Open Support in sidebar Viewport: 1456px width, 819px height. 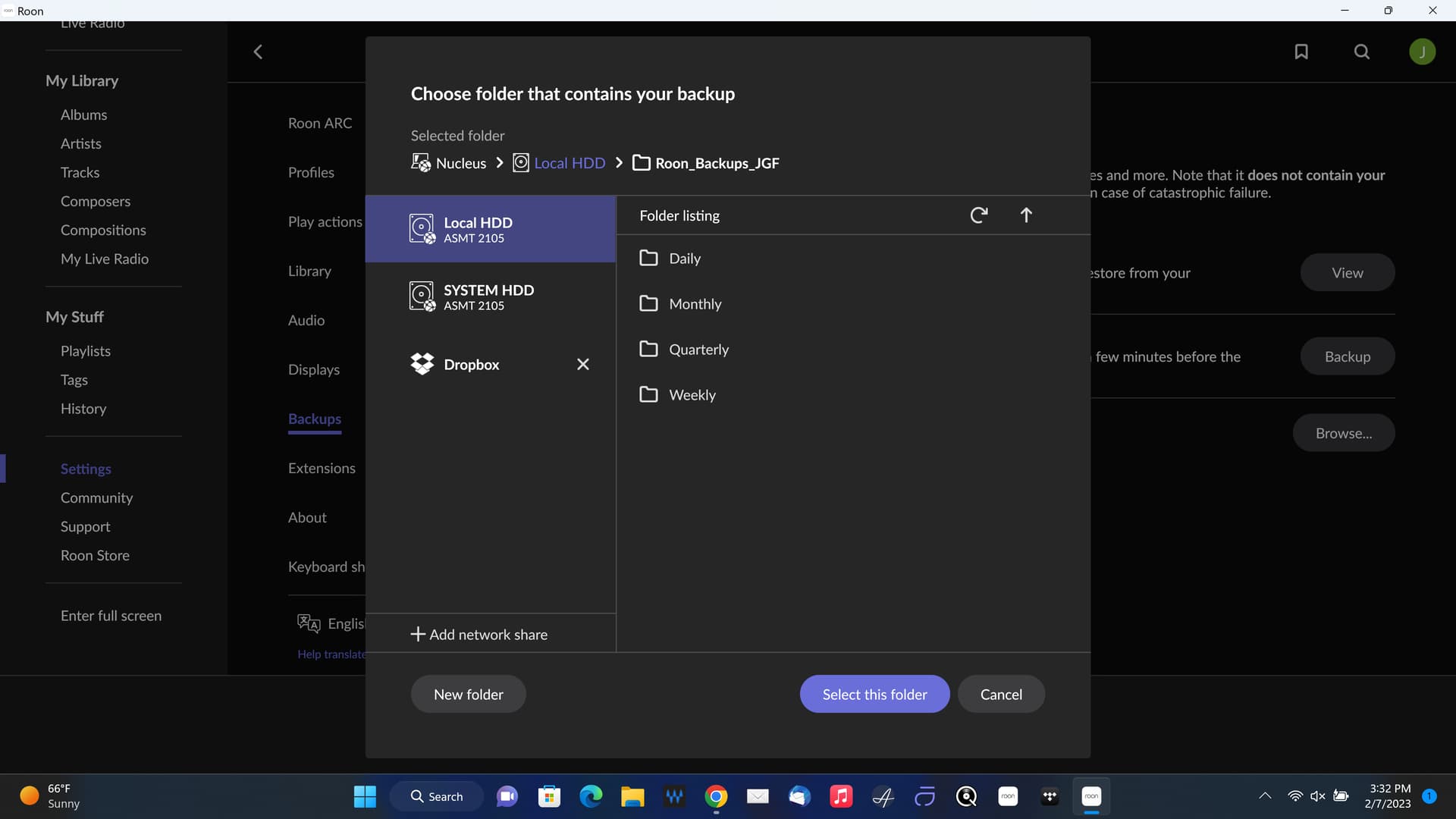(x=85, y=526)
